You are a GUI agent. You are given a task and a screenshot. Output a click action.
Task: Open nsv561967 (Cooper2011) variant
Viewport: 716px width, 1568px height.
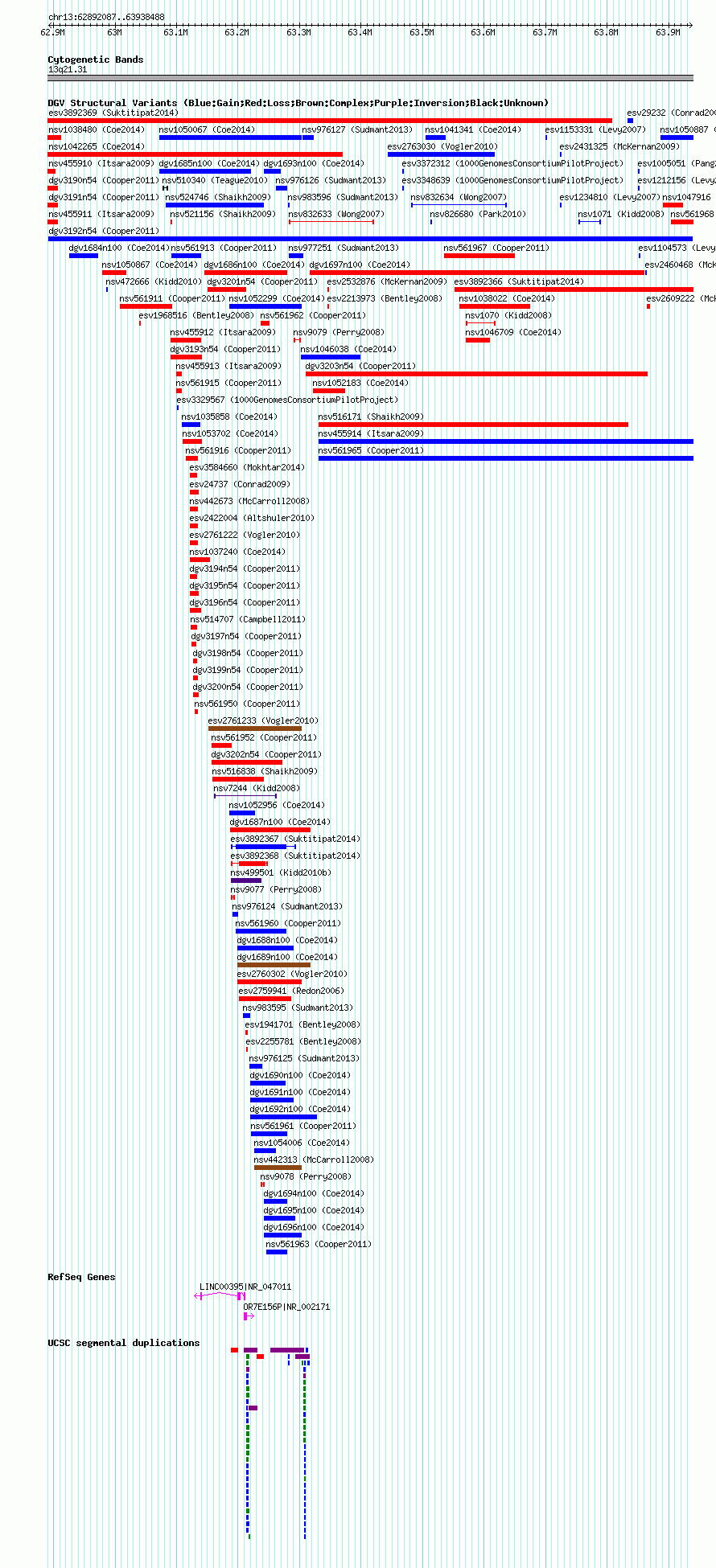(479, 256)
